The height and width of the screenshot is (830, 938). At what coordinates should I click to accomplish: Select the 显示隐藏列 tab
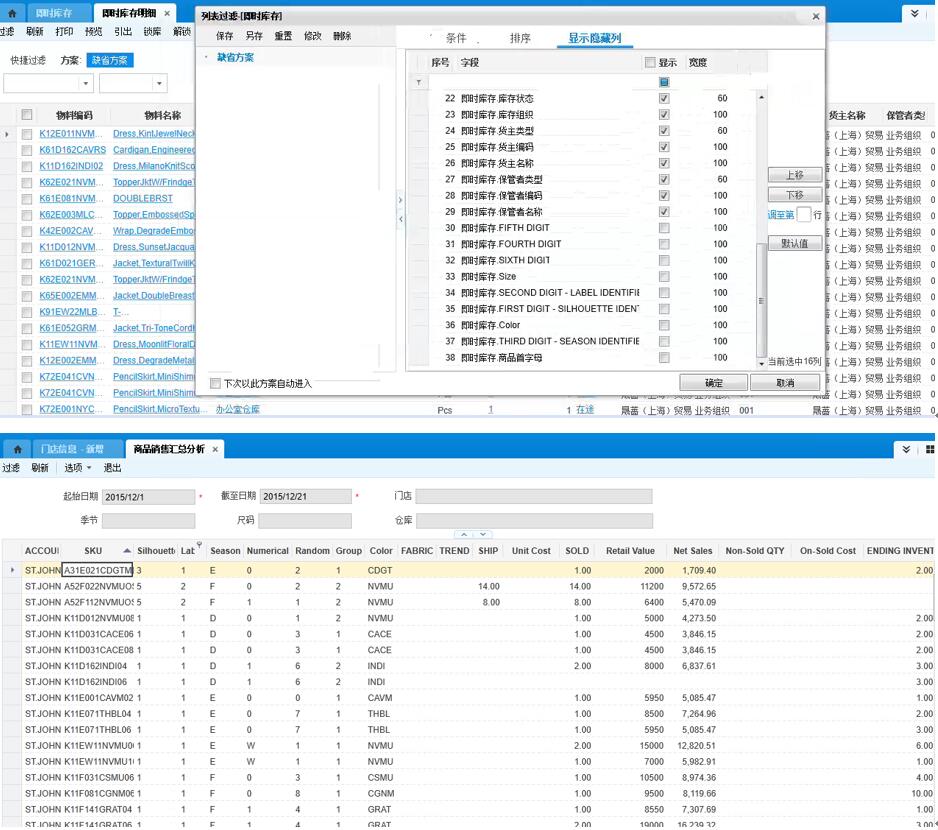pyautogui.click(x=595, y=38)
